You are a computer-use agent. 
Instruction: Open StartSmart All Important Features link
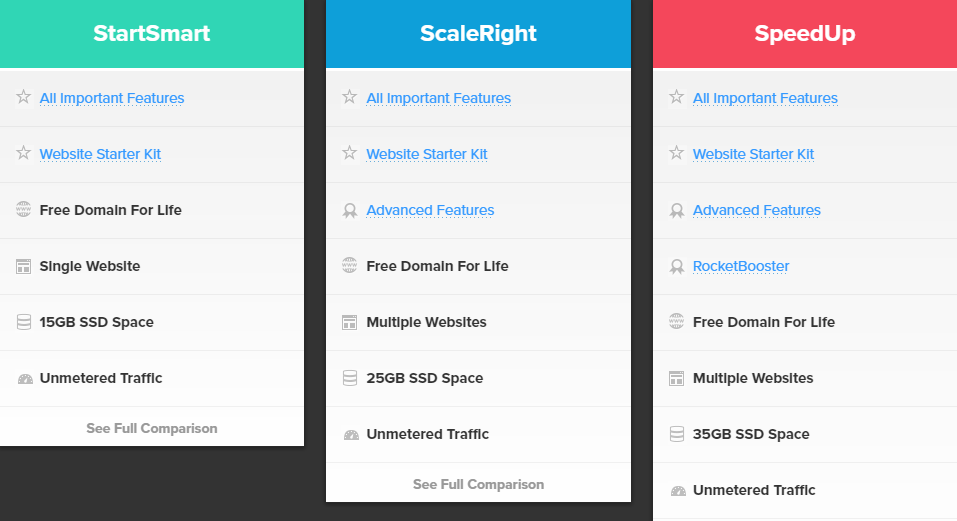click(112, 98)
